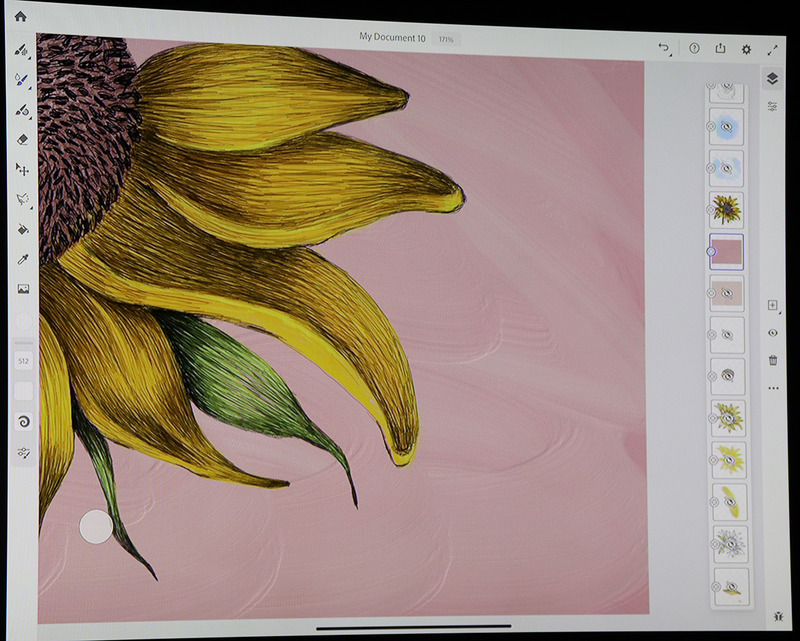Viewport: 800px width, 641px height.
Task: Click the 171% zoom level button
Action: click(445, 39)
